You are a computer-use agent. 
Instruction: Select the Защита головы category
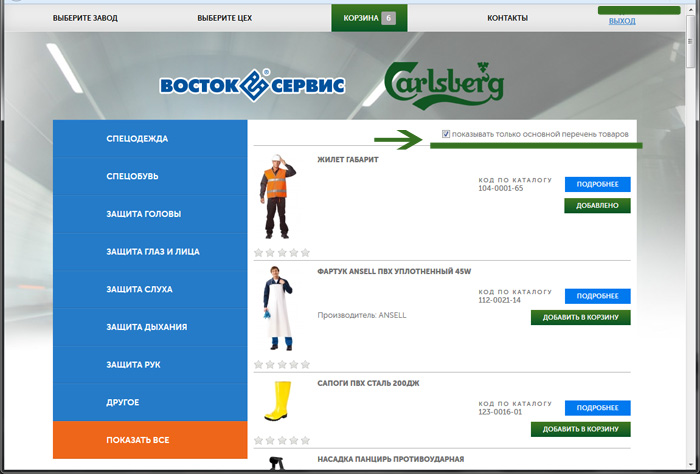(150, 214)
